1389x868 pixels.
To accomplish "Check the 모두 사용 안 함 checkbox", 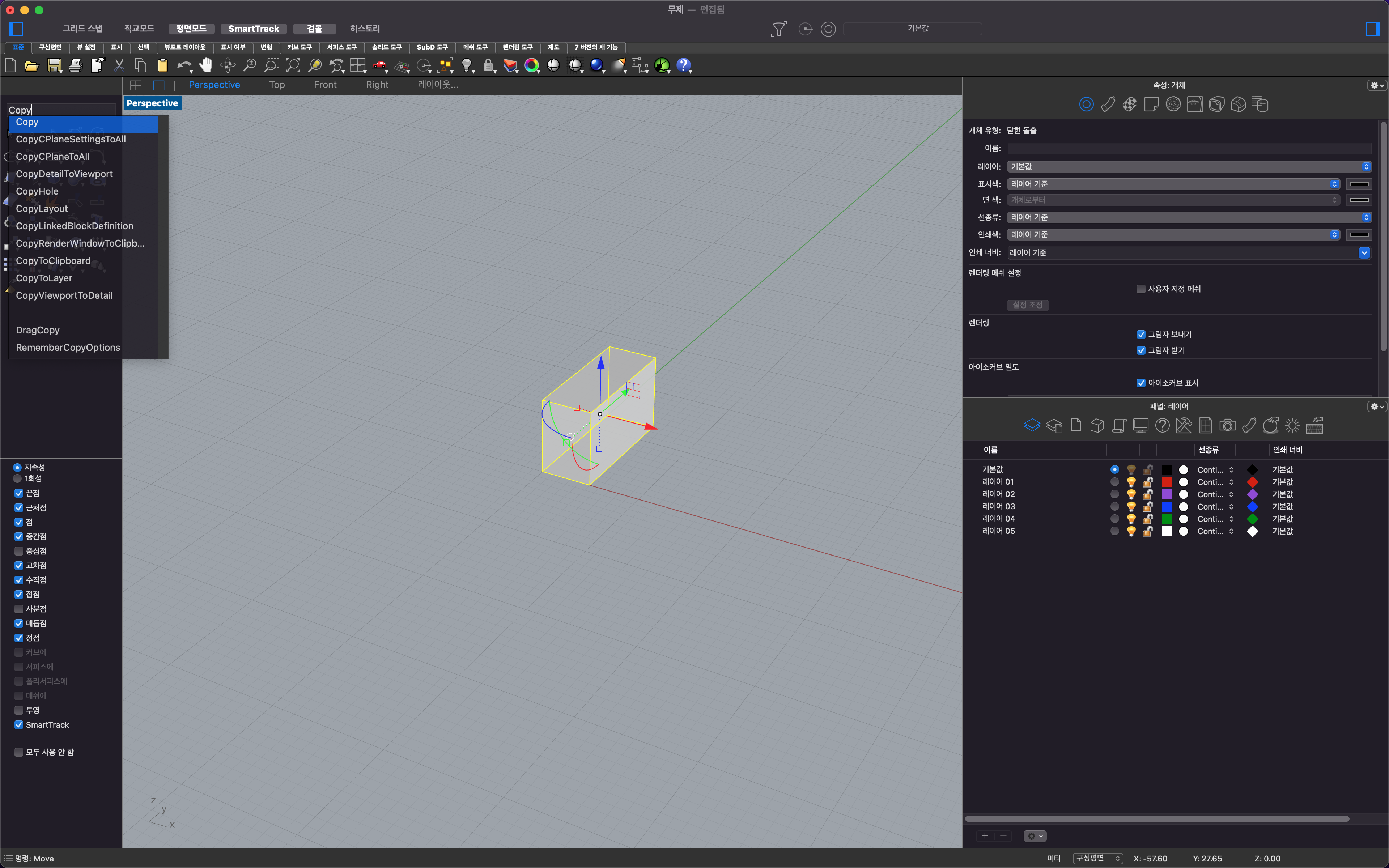I will pyautogui.click(x=19, y=752).
